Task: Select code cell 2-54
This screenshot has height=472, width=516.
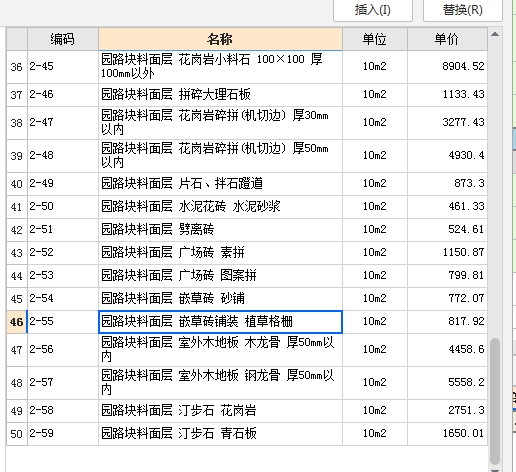Action: 63,299
